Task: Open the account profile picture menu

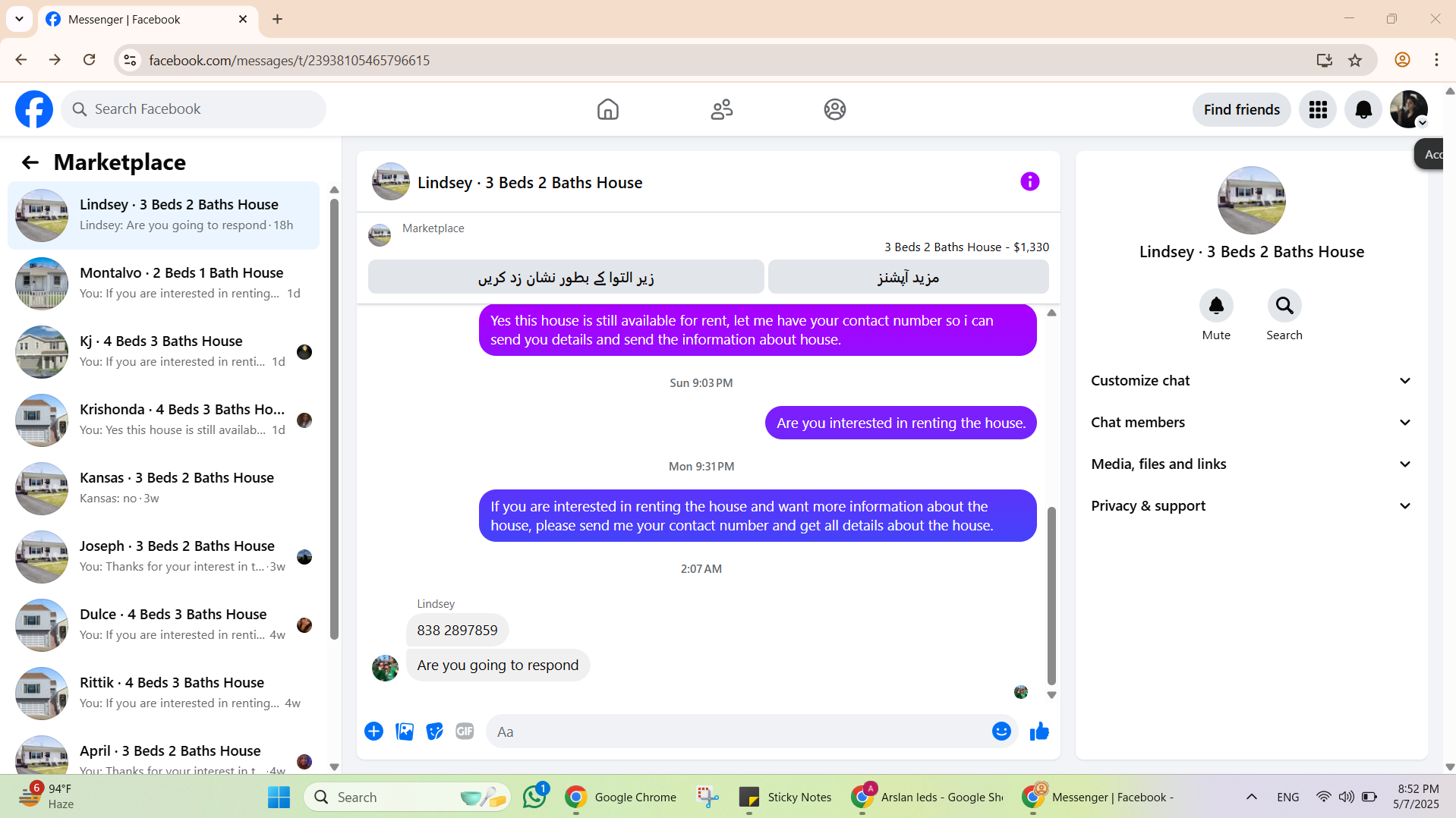Action: coord(1409,109)
